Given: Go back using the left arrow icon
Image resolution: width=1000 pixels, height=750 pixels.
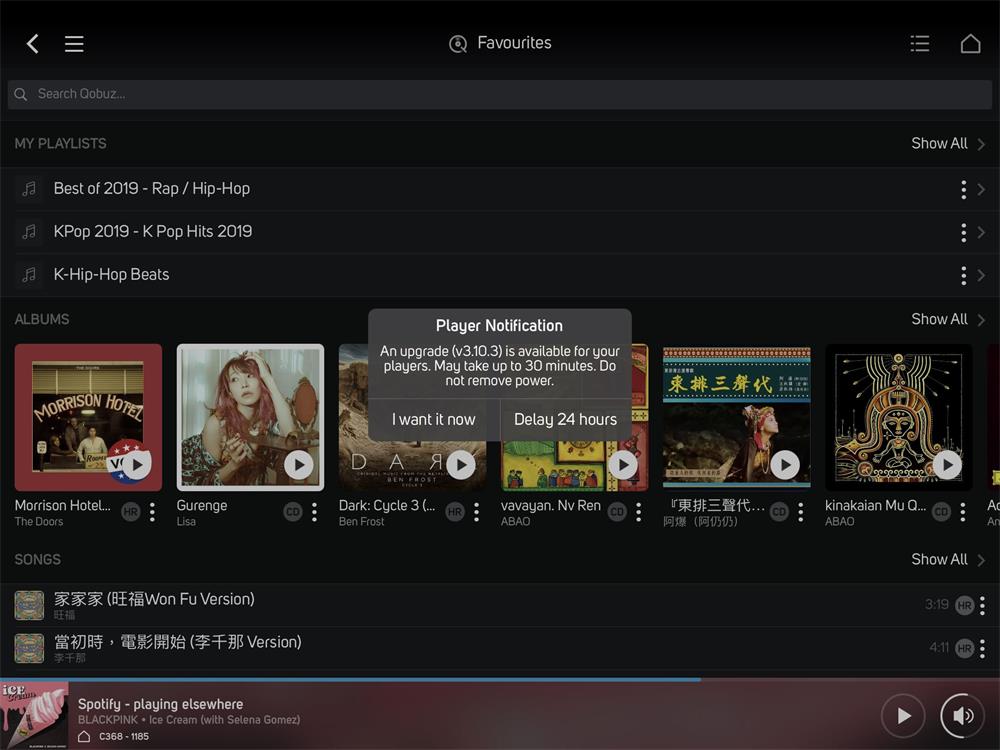Looking at the screenshot, I should 33,43.
